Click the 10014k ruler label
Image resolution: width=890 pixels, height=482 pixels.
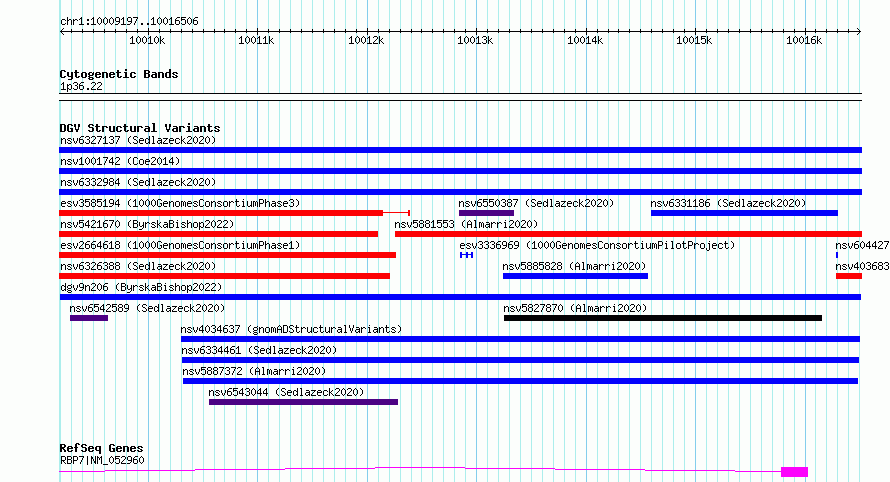(585, 40)
